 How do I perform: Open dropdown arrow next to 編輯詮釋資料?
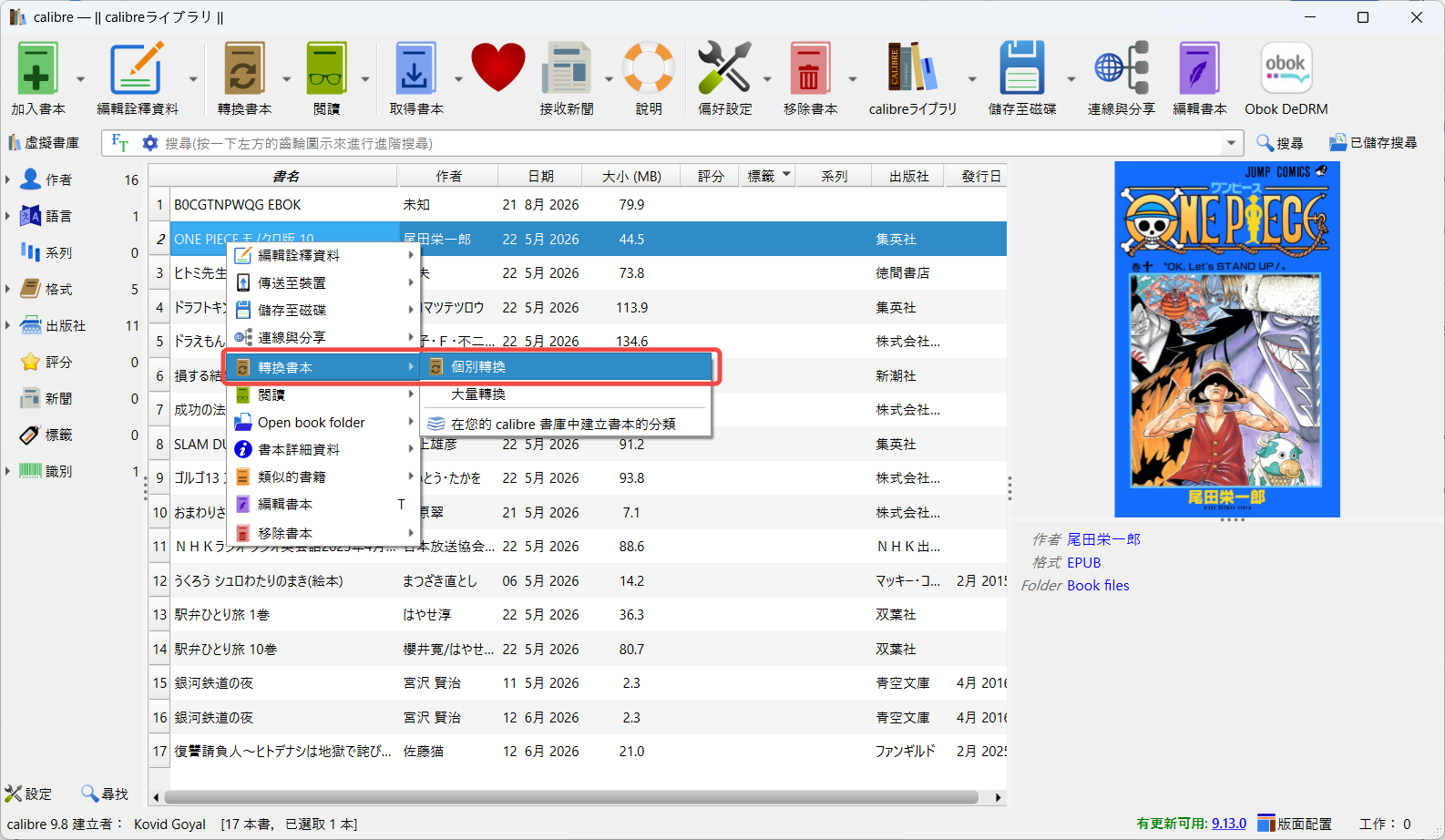(x=193, y=79)
